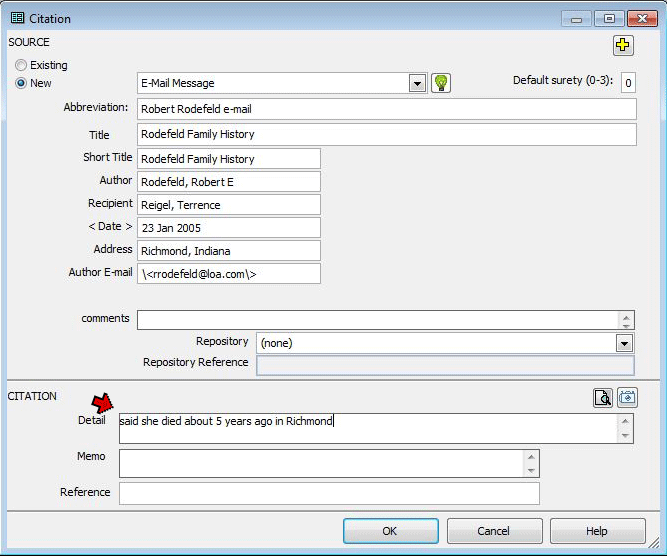This screenshot has width=667, height=556.
Task: Click the Repository Reference field
Action: pyautogui.click(x=445, y=365)
